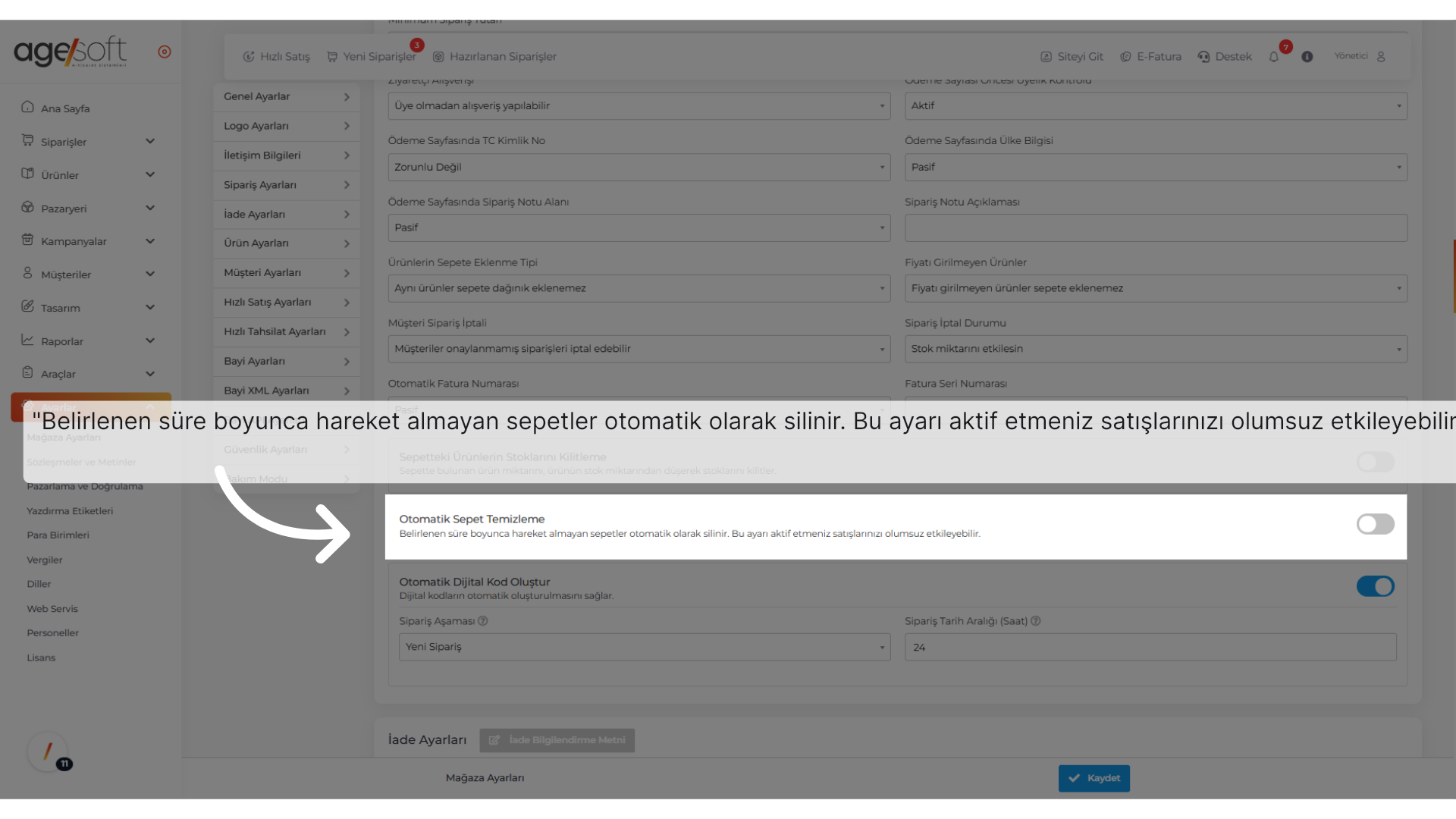This screenshot has width=1456, height=819.
Task: Open Diller submenu
Action: 39,584
